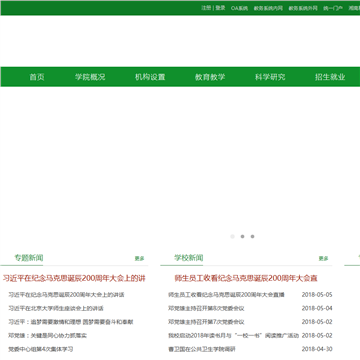
Task: Open article 党委中心组第4次集体学习
Action: 41,349
